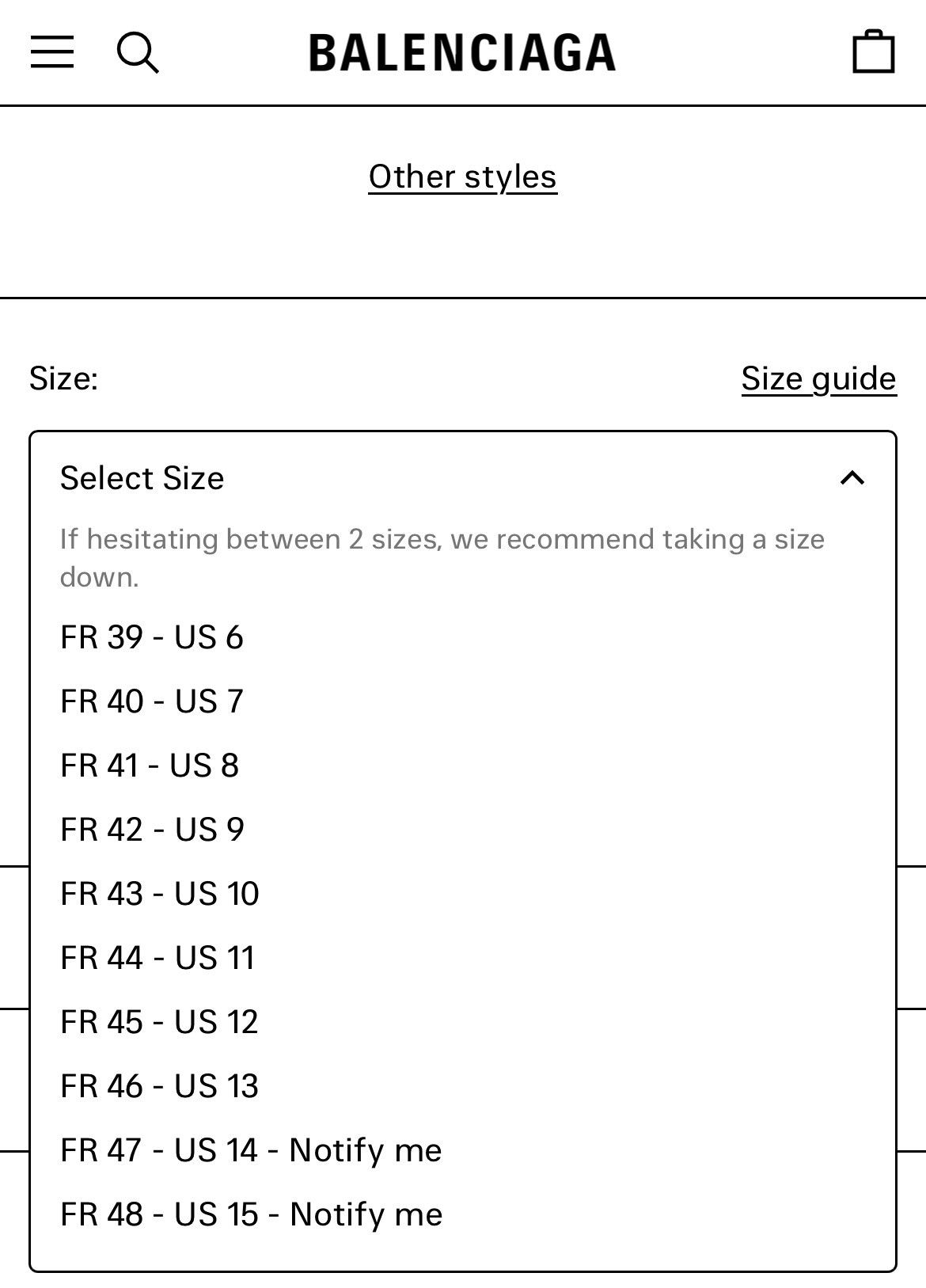This screenshot has width=926, height=1288.
Task: Choose size FR 40 - US 7
Action: click(463, 701)
